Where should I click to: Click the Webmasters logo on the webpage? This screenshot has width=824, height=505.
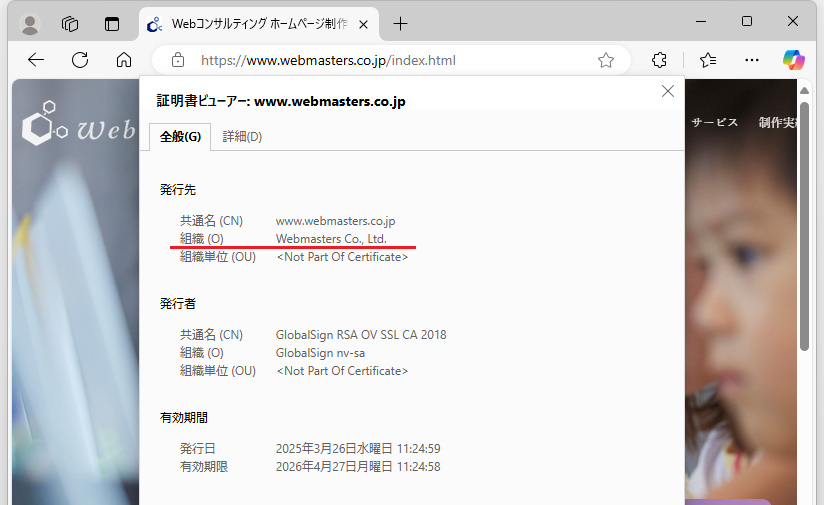coord(78,124)
